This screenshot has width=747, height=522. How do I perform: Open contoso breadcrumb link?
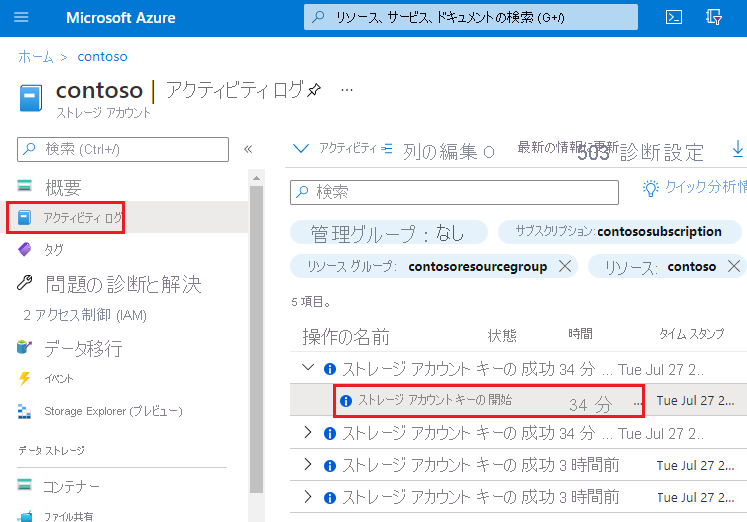[102, 57]
